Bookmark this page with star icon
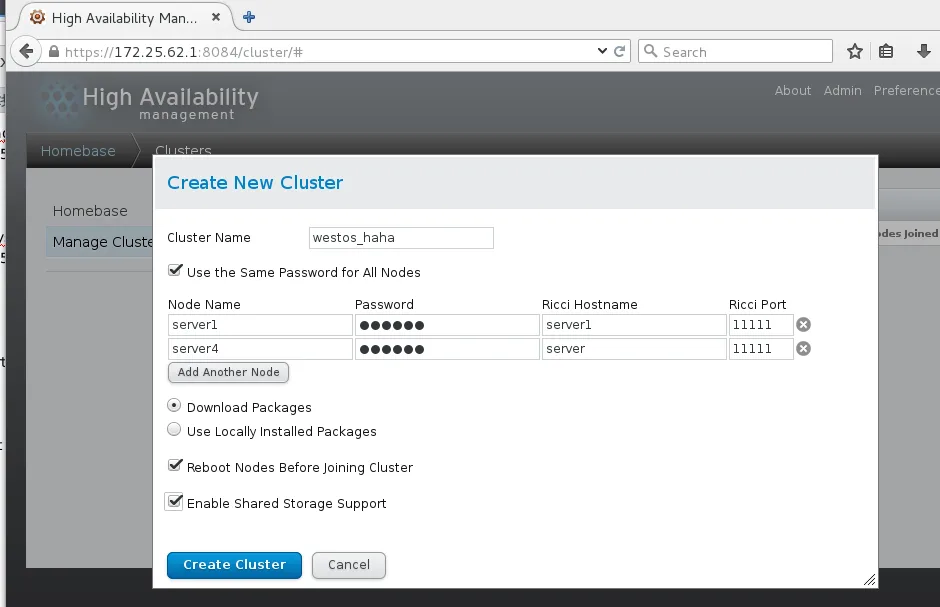940x607 pixels. 855,52
